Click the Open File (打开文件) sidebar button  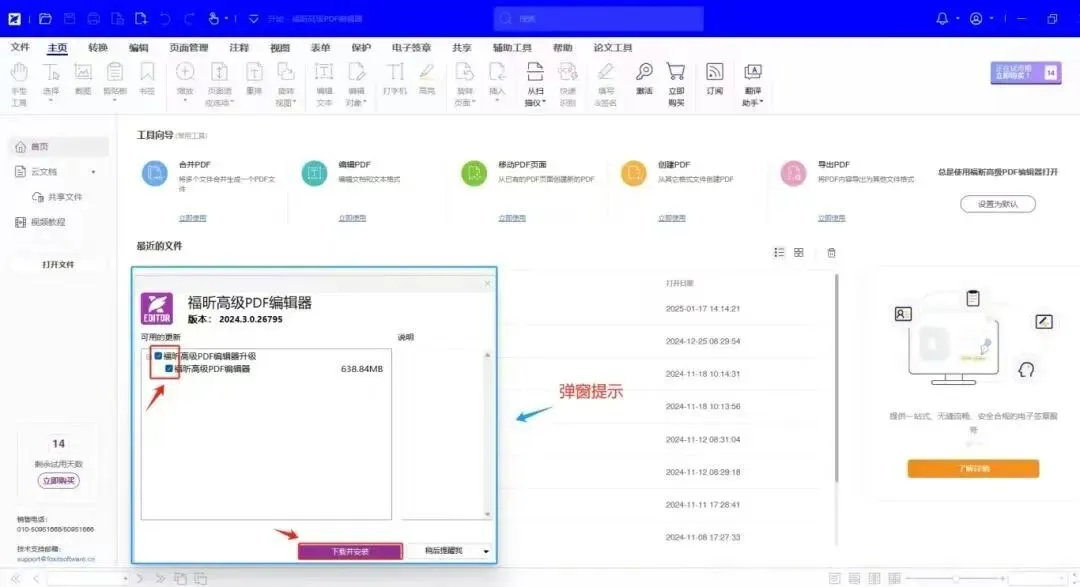click(58, 265)
